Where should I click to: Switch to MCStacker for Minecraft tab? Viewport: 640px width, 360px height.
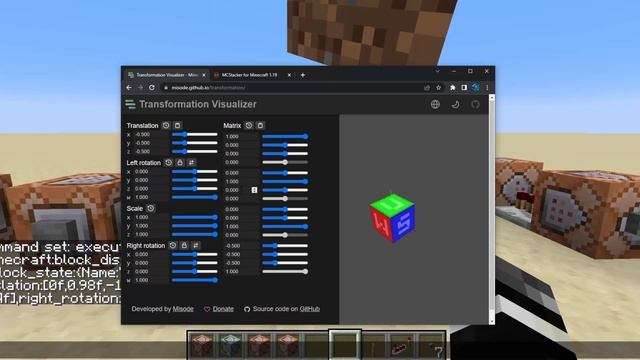click(249, 75)
